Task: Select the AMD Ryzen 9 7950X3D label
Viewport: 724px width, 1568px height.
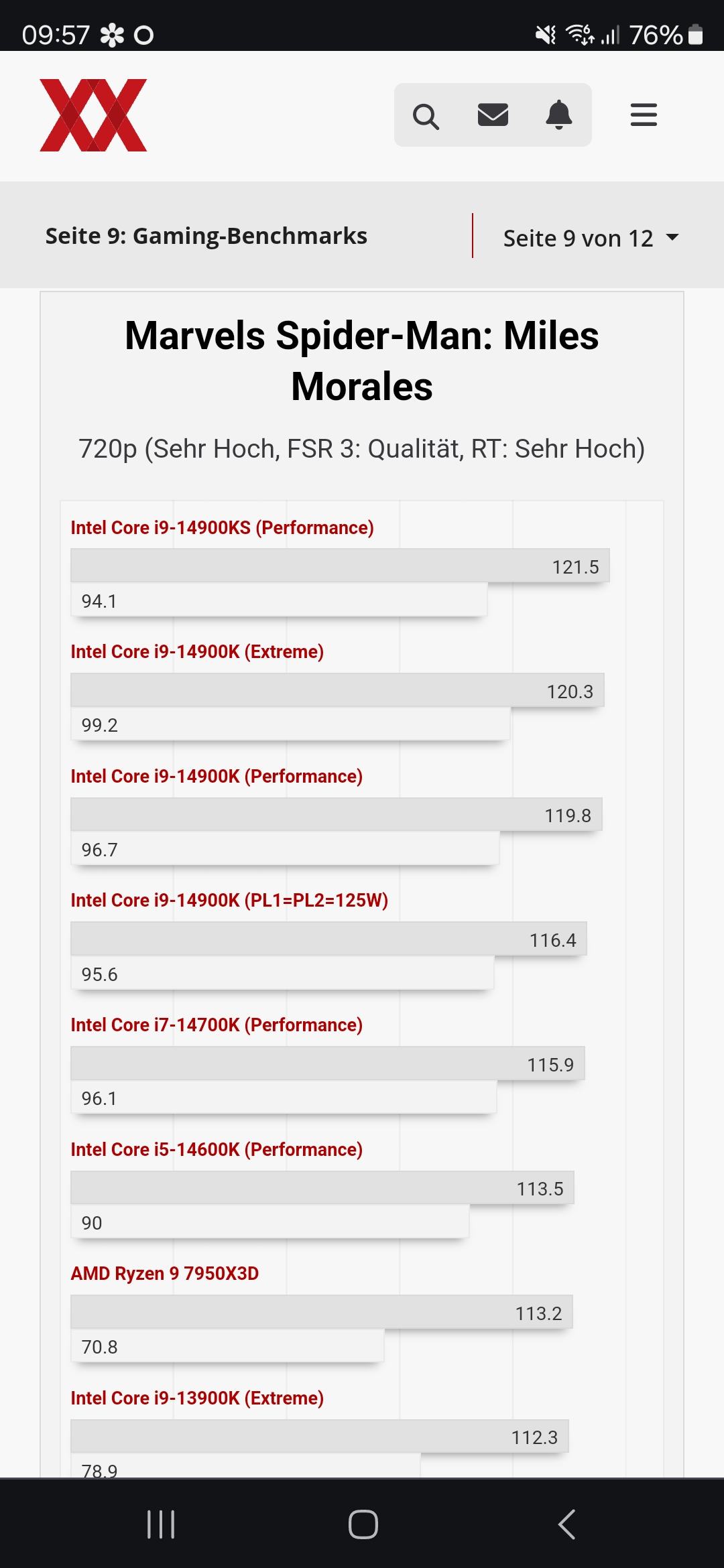Action: 164,1273
